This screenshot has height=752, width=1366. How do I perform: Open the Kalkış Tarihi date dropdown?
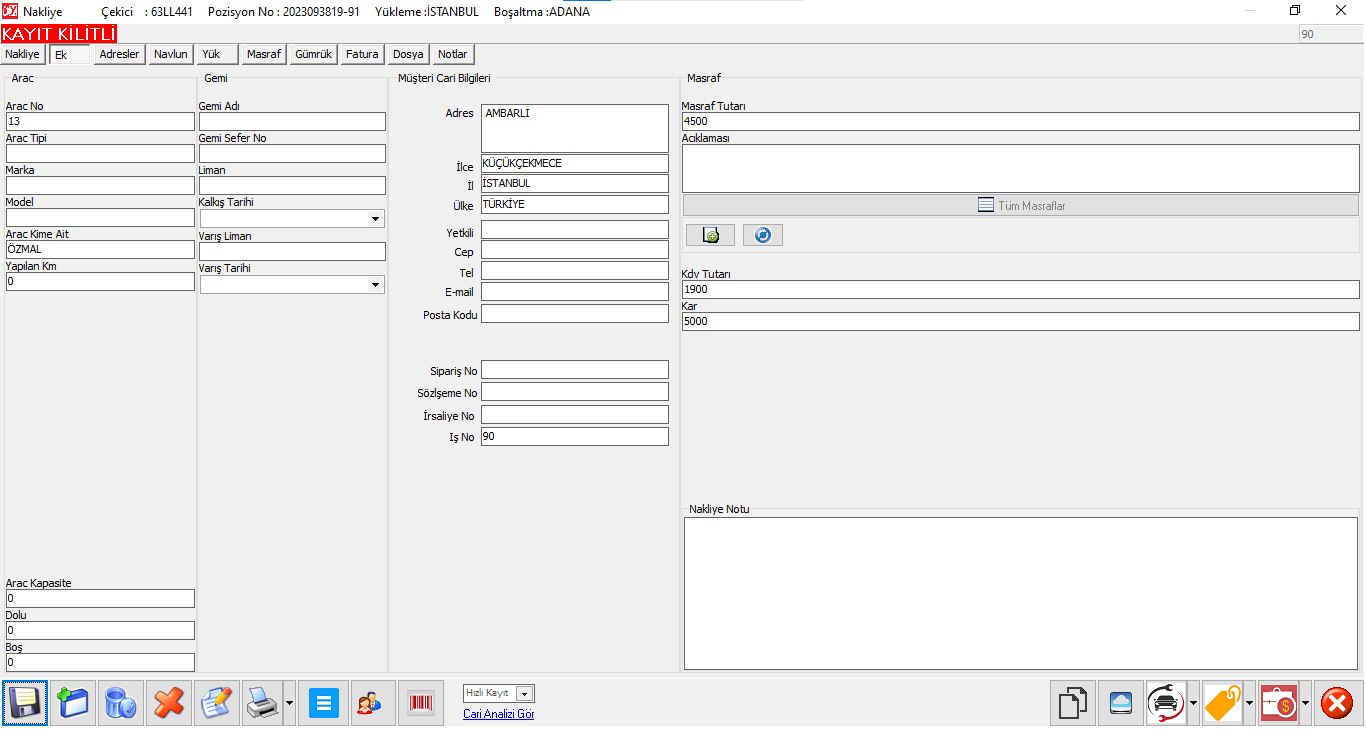[x=375, y=219]
